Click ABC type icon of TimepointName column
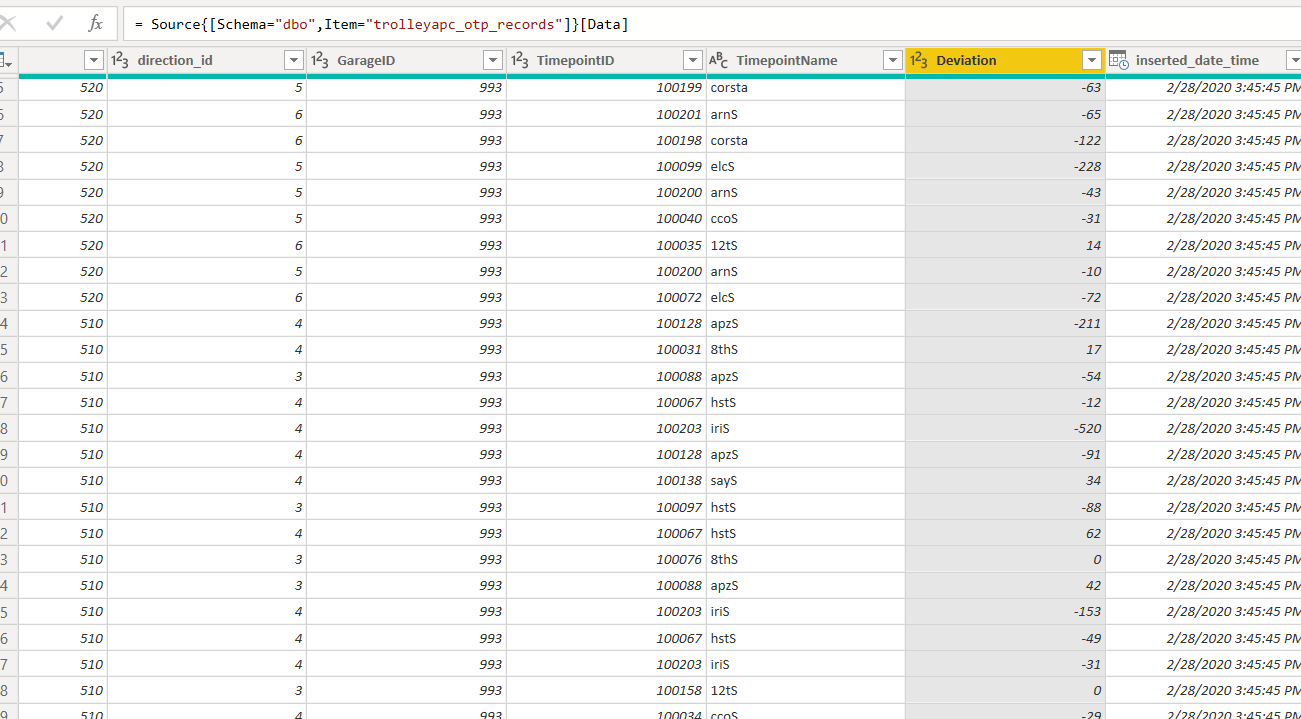The height and width of the screenshot is (719, 1301). click(x=719, y=61)
